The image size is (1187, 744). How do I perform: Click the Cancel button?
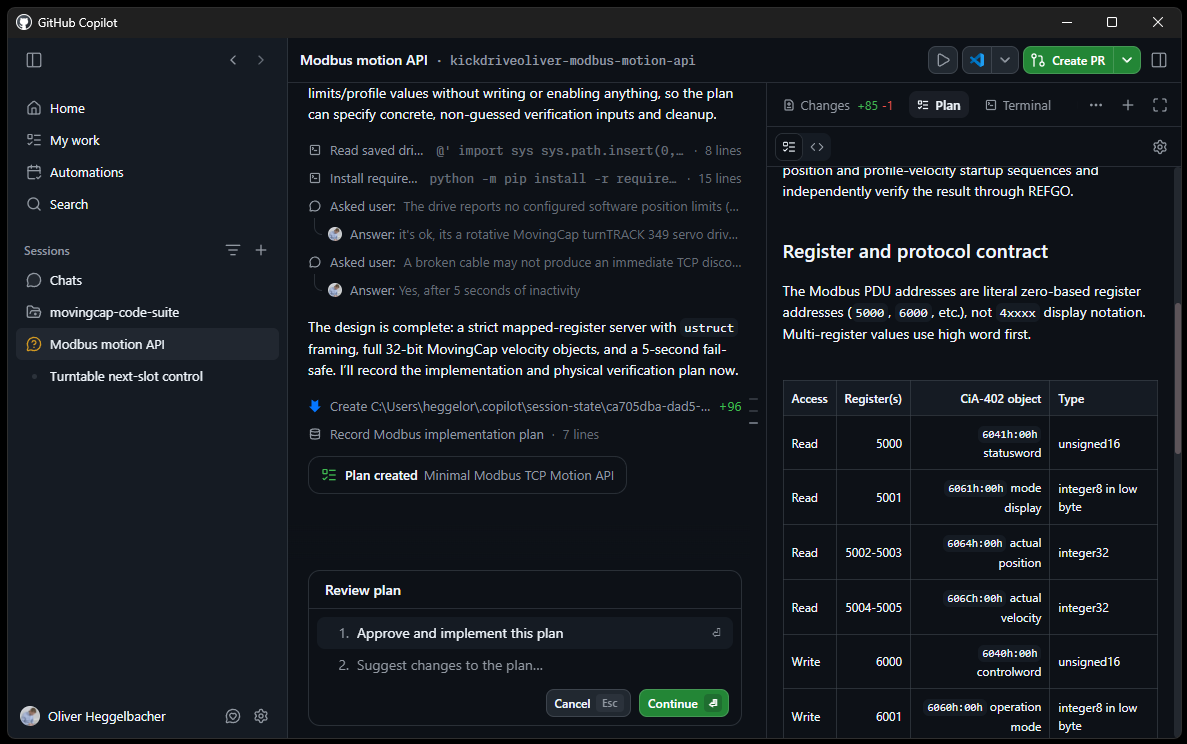[x=587, y=703]
